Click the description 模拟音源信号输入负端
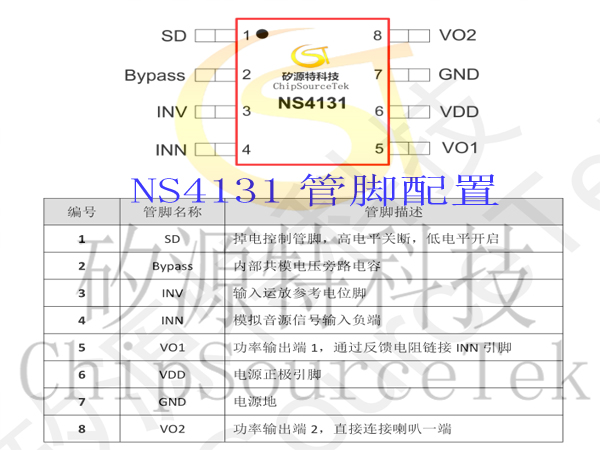 click(307, 320)
